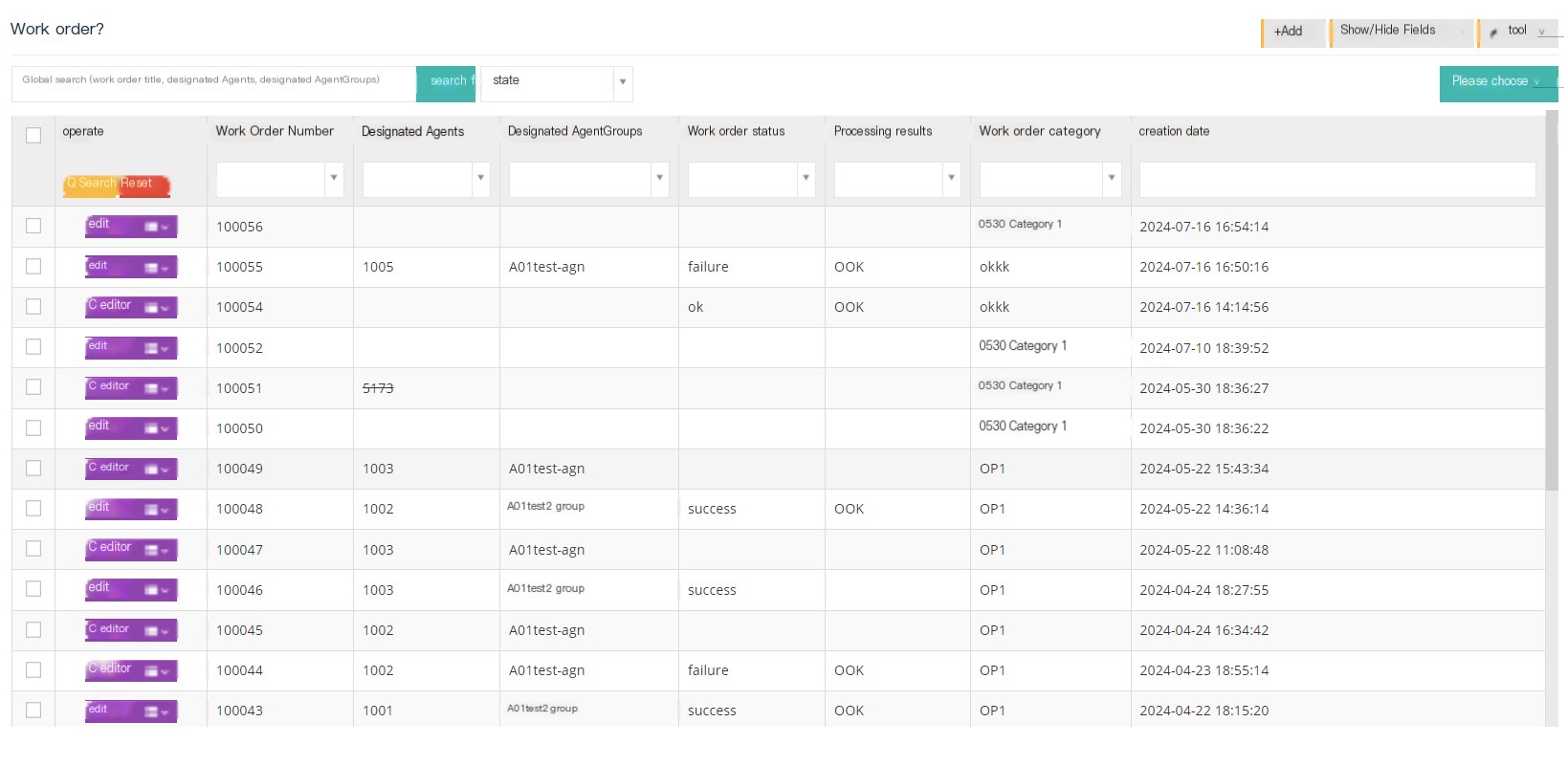This screenshot has width=1568, height=766.
Task: Click the Designated Agents column header
Action: (412, 131)
